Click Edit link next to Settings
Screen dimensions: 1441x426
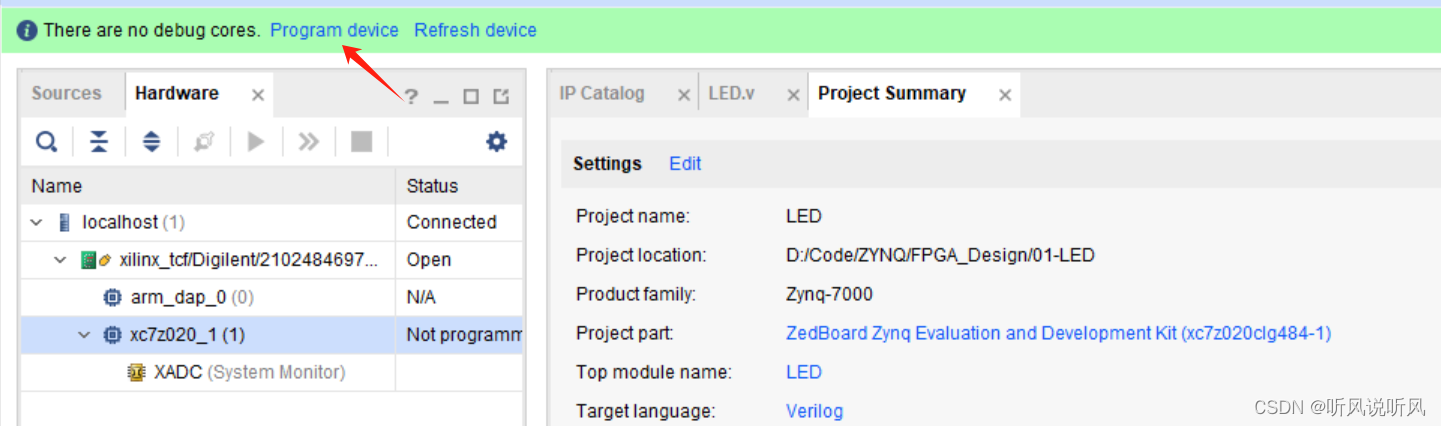685,164
